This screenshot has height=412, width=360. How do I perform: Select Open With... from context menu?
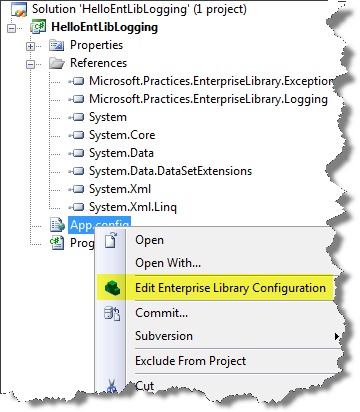(x=168, y=263)
